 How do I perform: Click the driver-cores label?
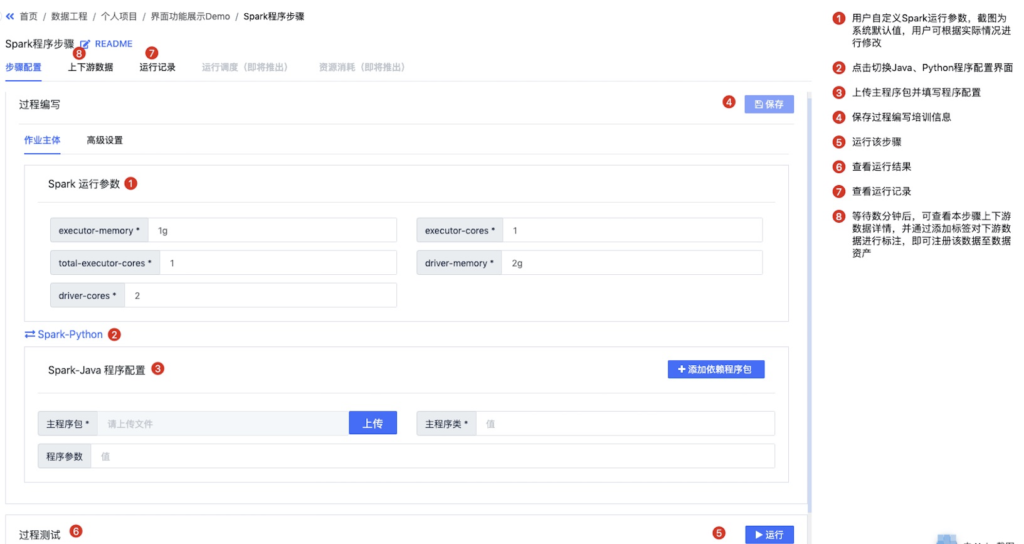88,296
